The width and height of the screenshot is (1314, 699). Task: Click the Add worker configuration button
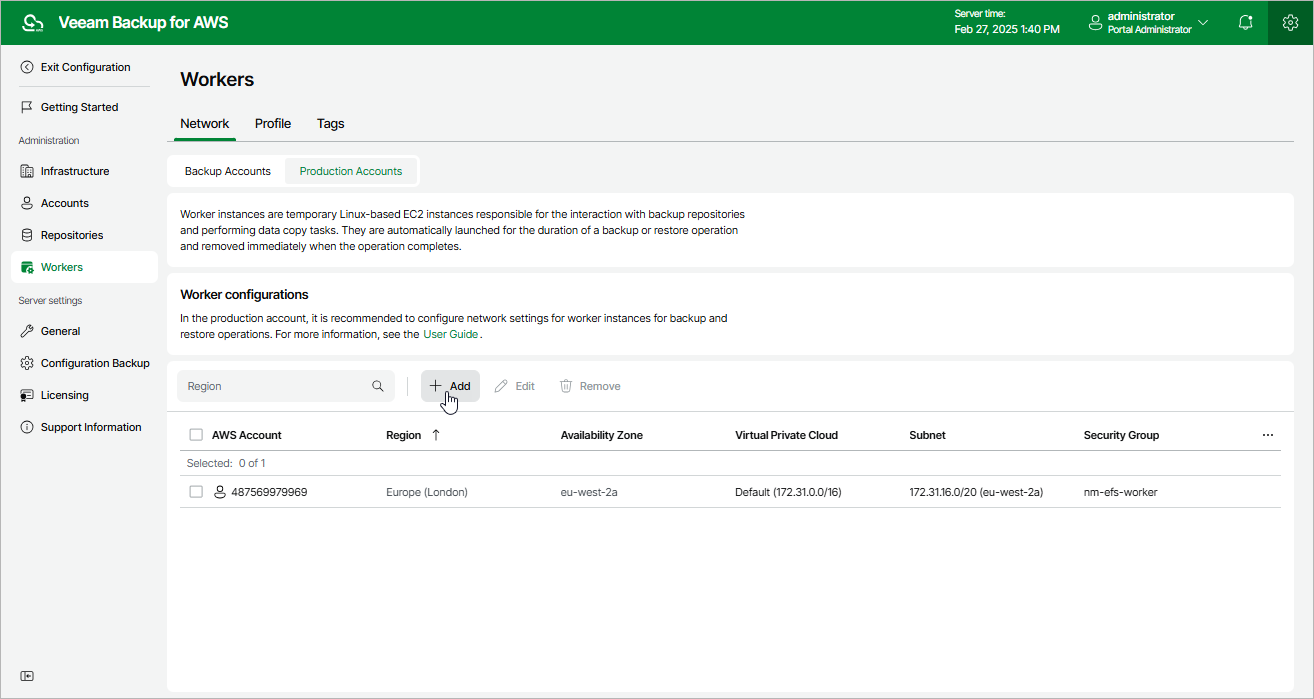[x=450, y=386]
